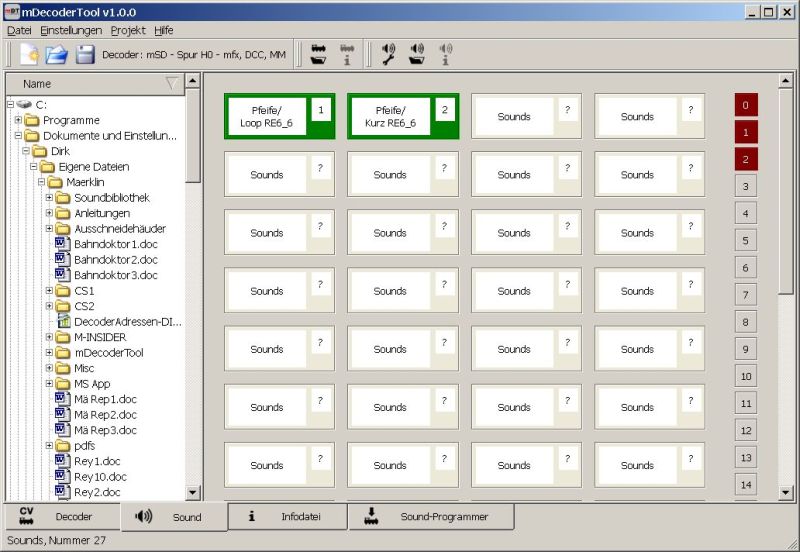Image resolution: width=800 pixels, height=552 pixels.
Task: Select the Sound tab
Action: pyautogui.click(x=174, y=516)
